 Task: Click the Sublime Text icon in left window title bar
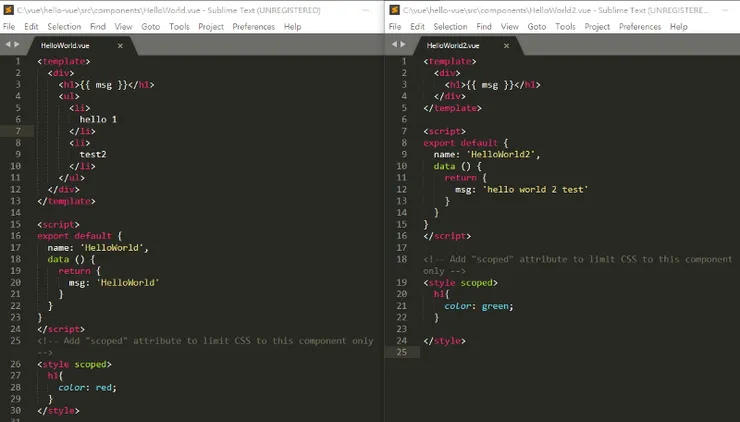click(x=8, y=8)
